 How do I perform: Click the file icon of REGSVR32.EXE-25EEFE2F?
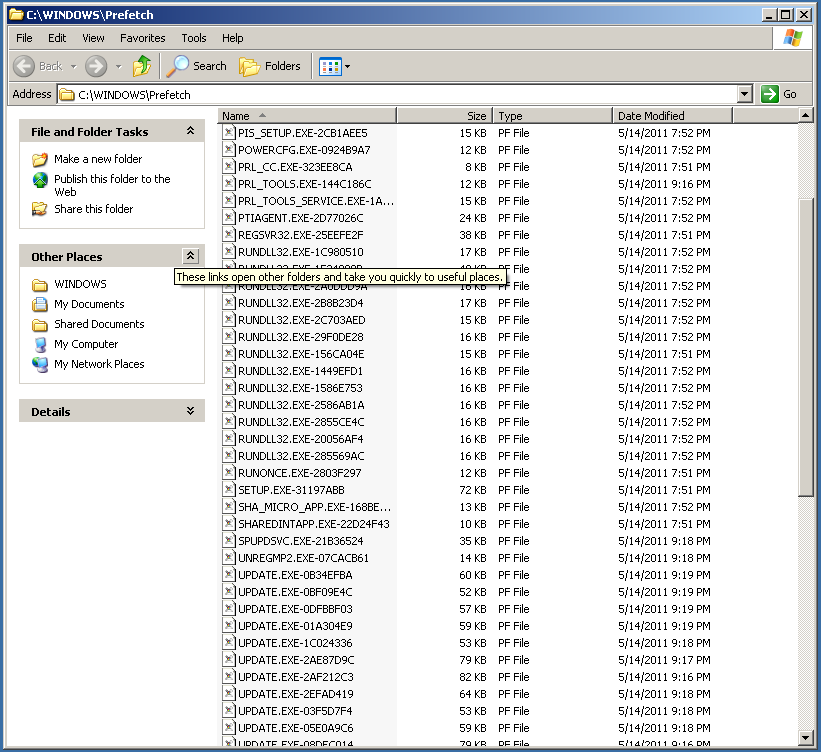(x=229, y=235)
